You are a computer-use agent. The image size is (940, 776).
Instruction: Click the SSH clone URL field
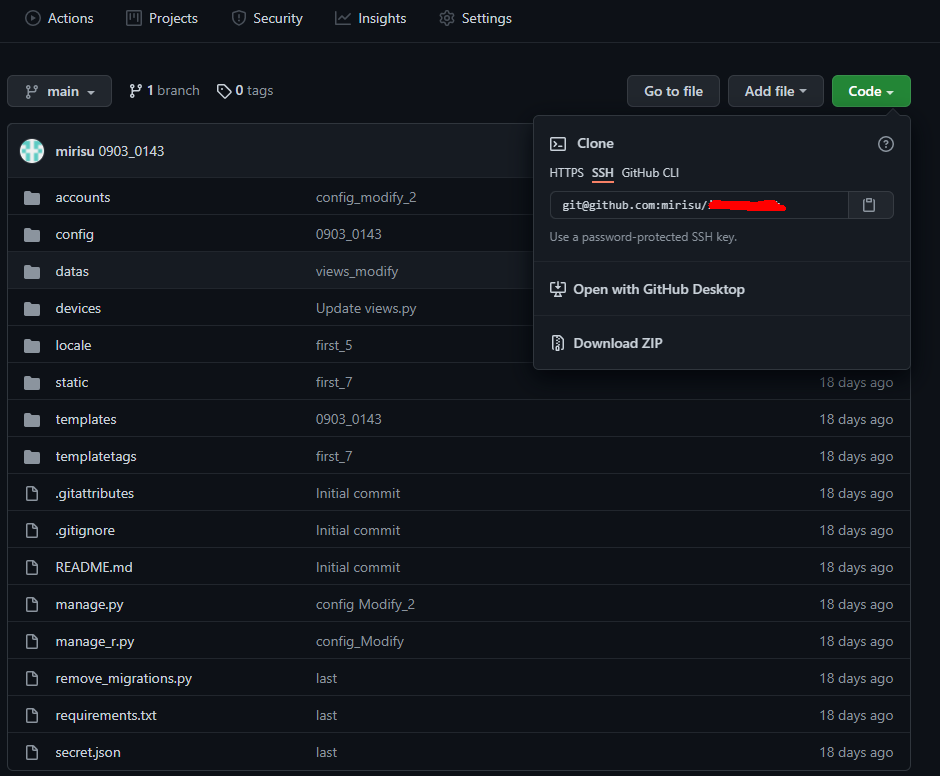tap(699, 205)
